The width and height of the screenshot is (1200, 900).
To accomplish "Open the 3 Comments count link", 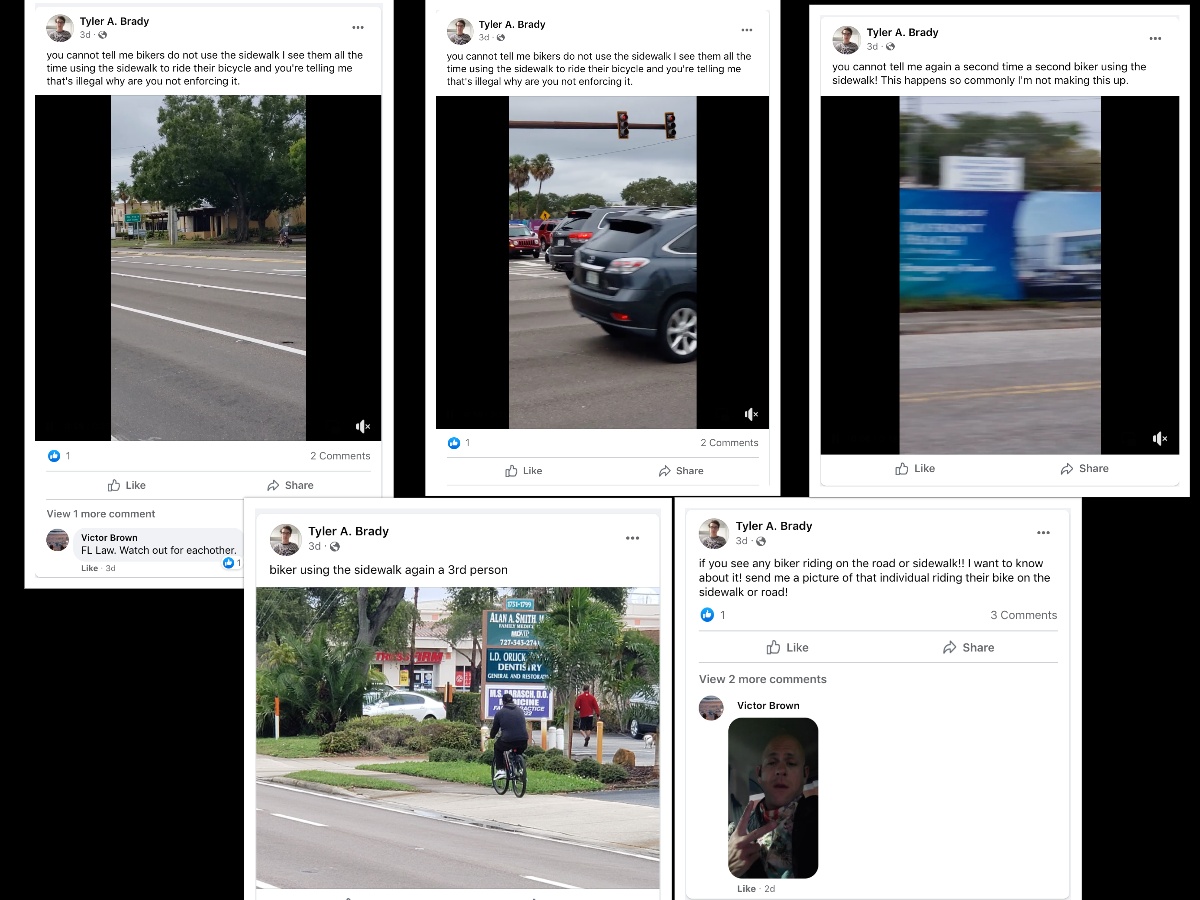I will click(x=1024, y=615).
